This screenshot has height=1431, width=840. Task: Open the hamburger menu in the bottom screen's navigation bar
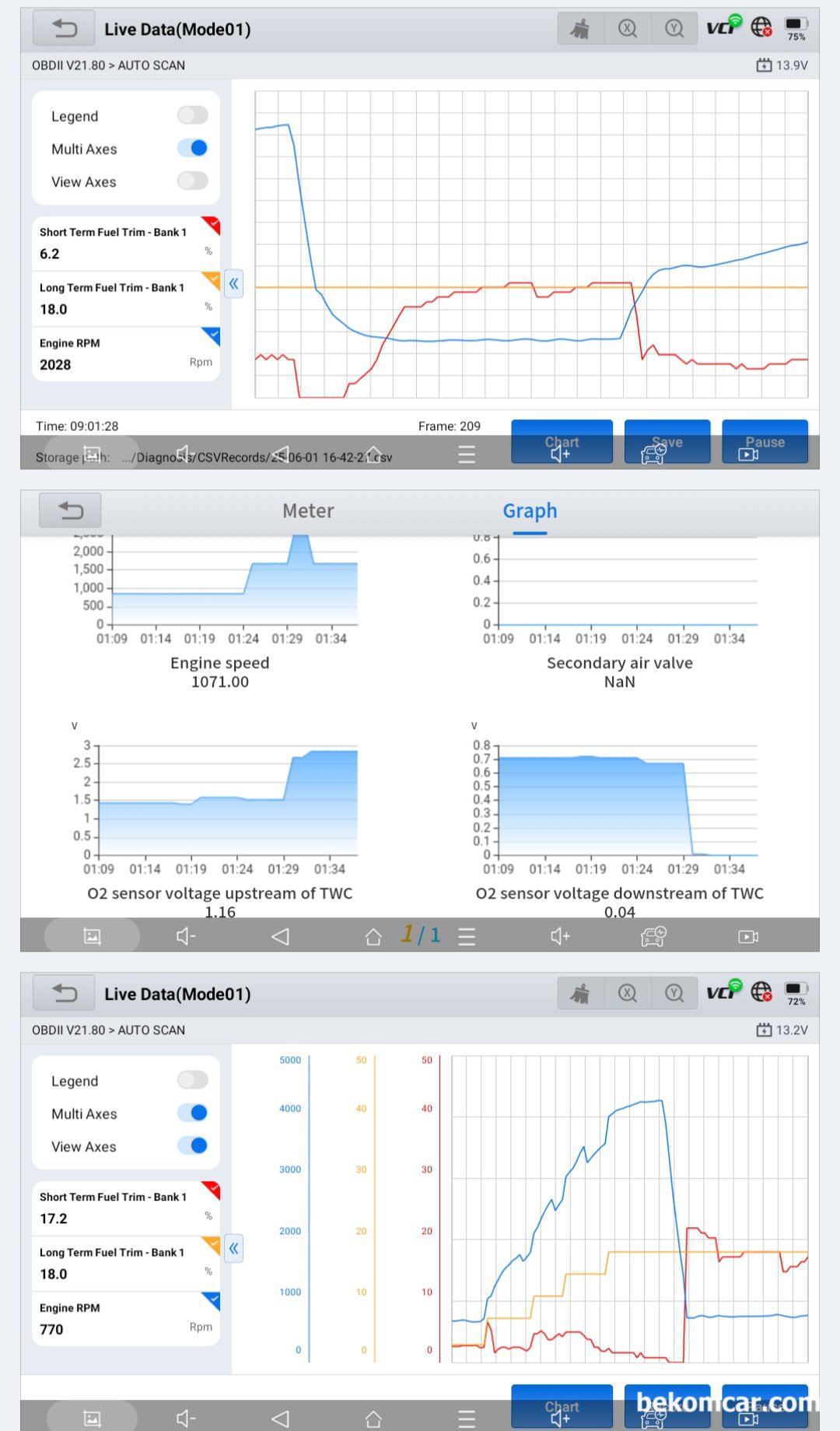click(x=467, y=1419)
